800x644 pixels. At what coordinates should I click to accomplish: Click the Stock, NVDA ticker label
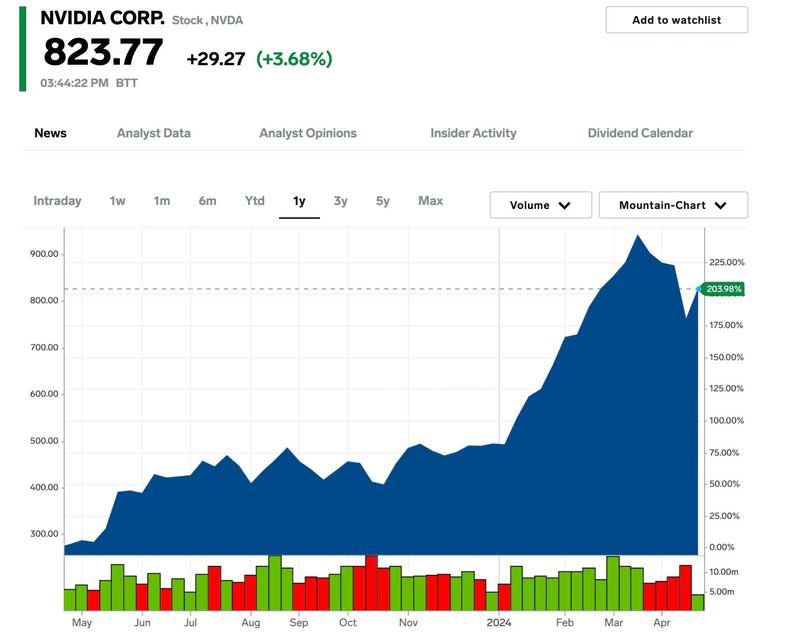tap(207, 20)
